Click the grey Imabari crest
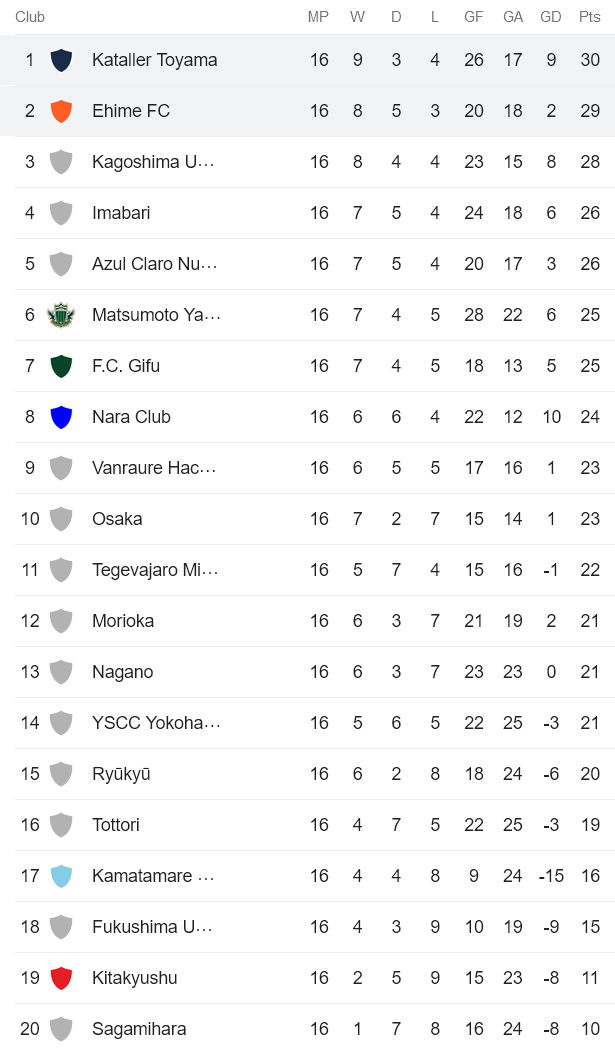Image resolution: width=615 pixels, height=1054 pixels. tap(61, 212)
